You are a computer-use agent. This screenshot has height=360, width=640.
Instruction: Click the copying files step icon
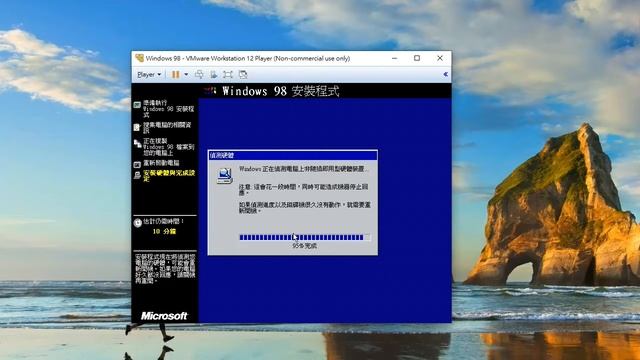point(137,144)
